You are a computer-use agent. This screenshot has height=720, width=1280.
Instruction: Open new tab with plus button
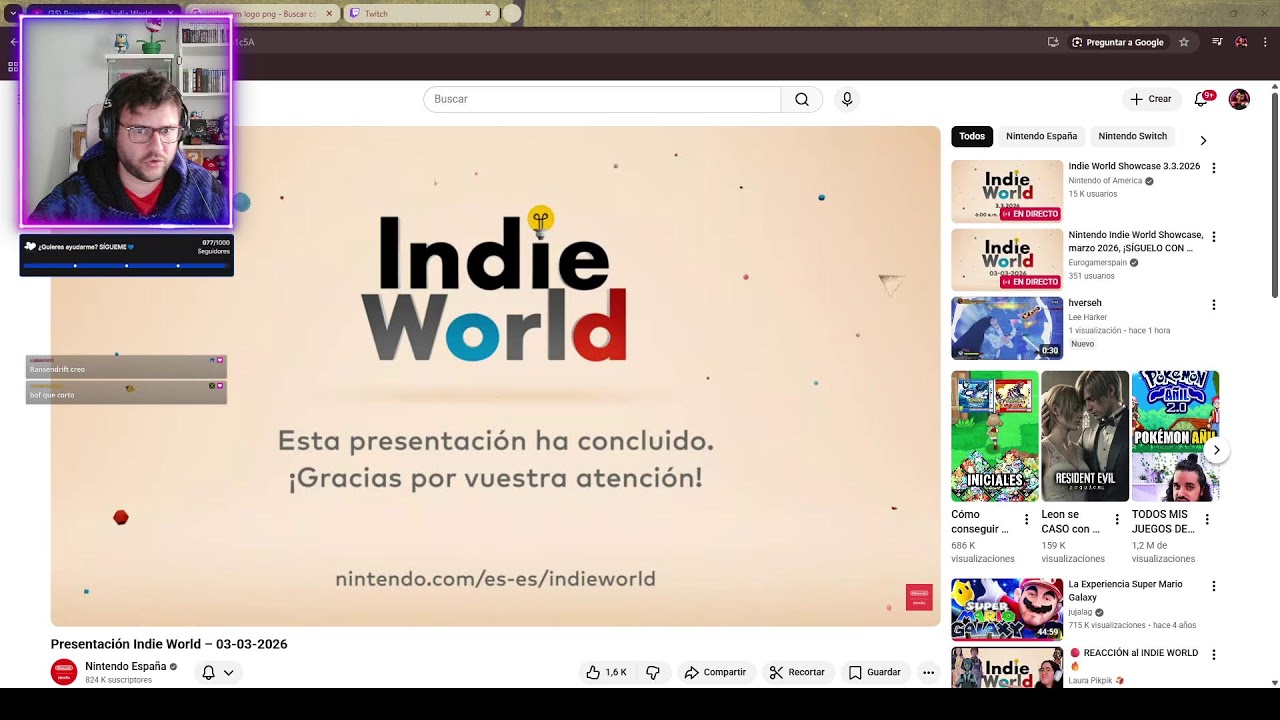click(x=512, y=14)
